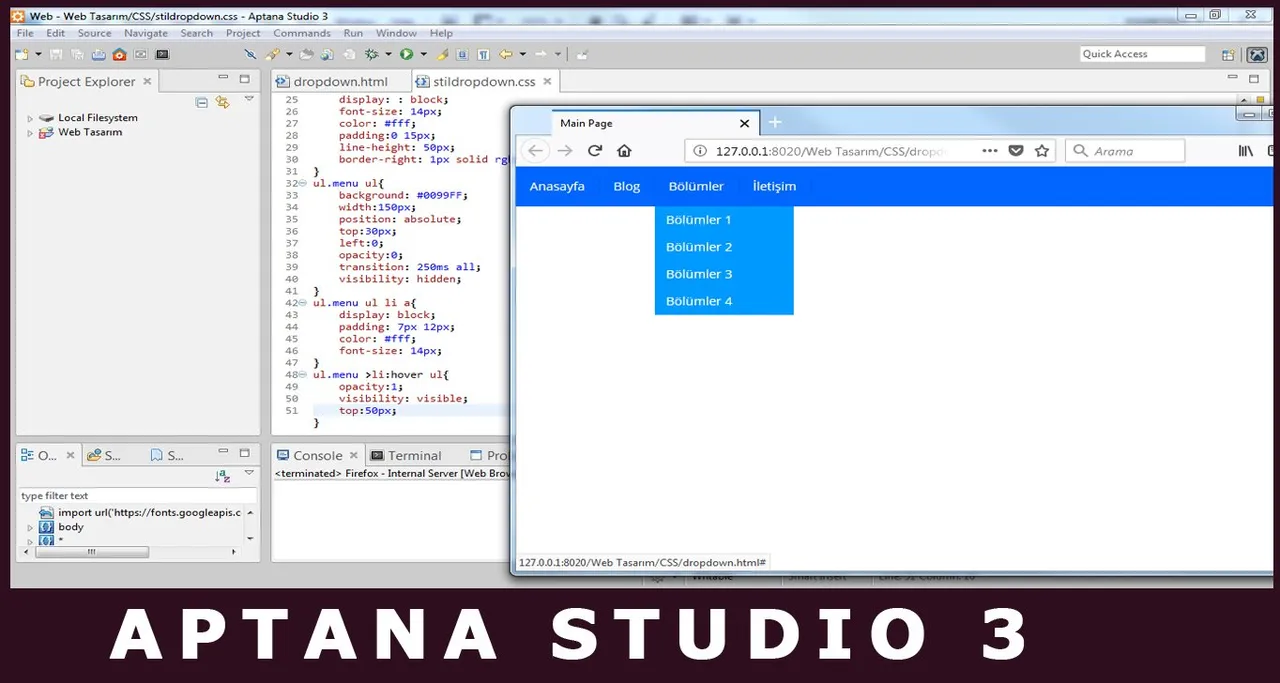Open a new Firefox tab with plus

click(774, 123)
